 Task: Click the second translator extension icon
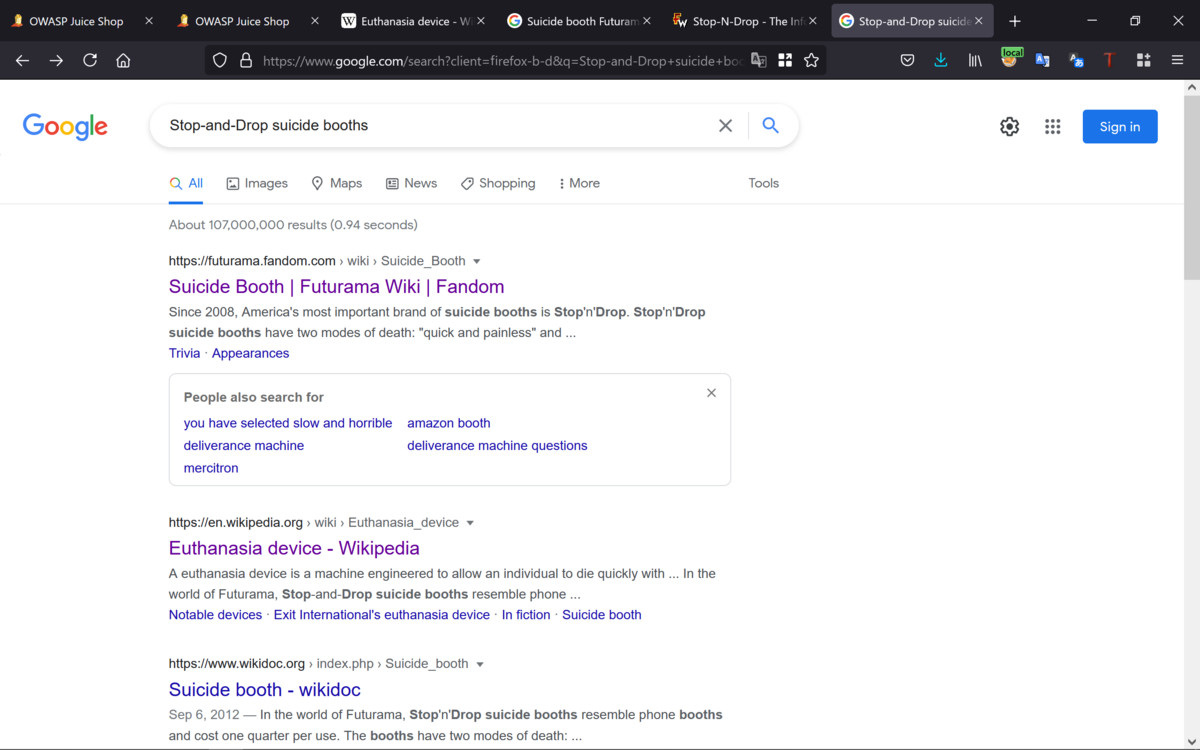(x=1077, y=60)
